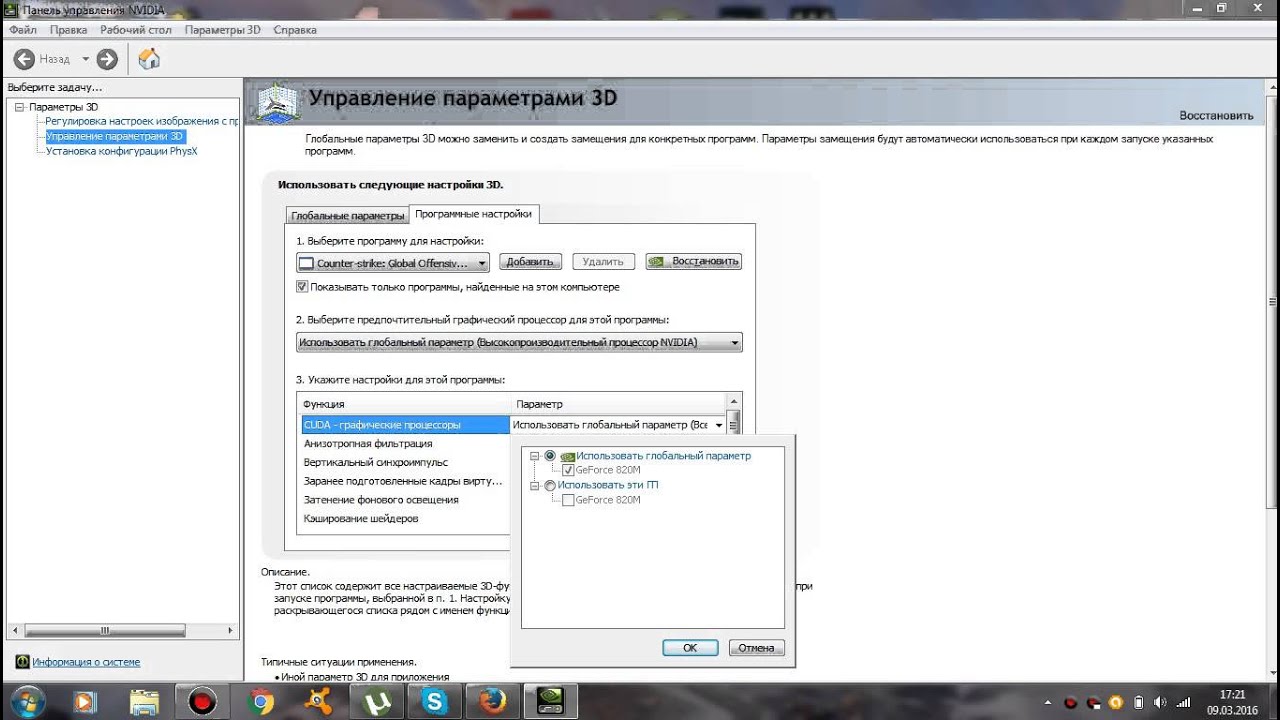Go back with the Назад arrow
Screen dimensions: 1280x720
[25, 59]
